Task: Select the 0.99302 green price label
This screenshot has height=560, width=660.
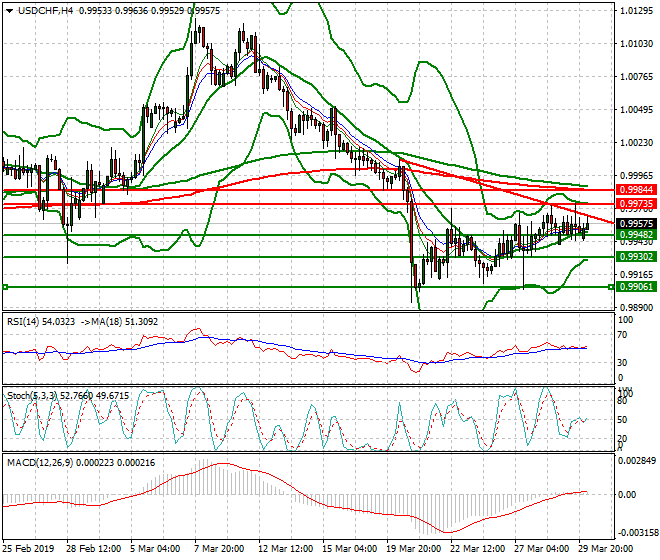Action: 636,257
